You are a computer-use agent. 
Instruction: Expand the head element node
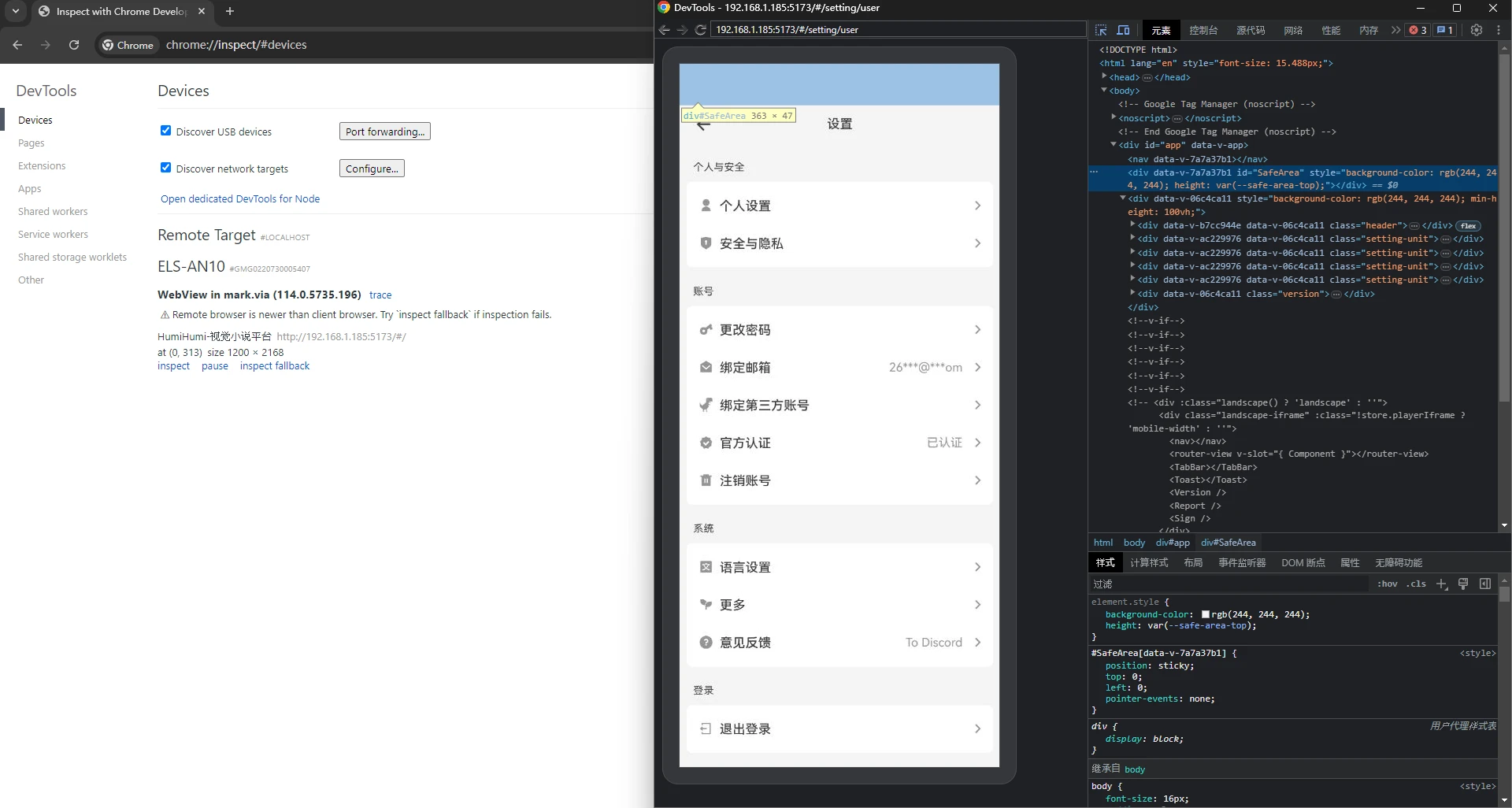(1104, 77)
